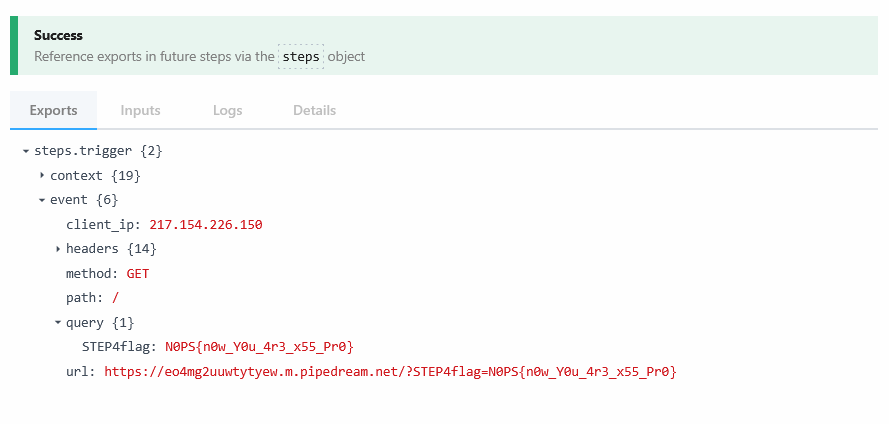The width and height of the screenshot is (889, 424).
Task: Open the Details tab
Action: coord(315,111)
